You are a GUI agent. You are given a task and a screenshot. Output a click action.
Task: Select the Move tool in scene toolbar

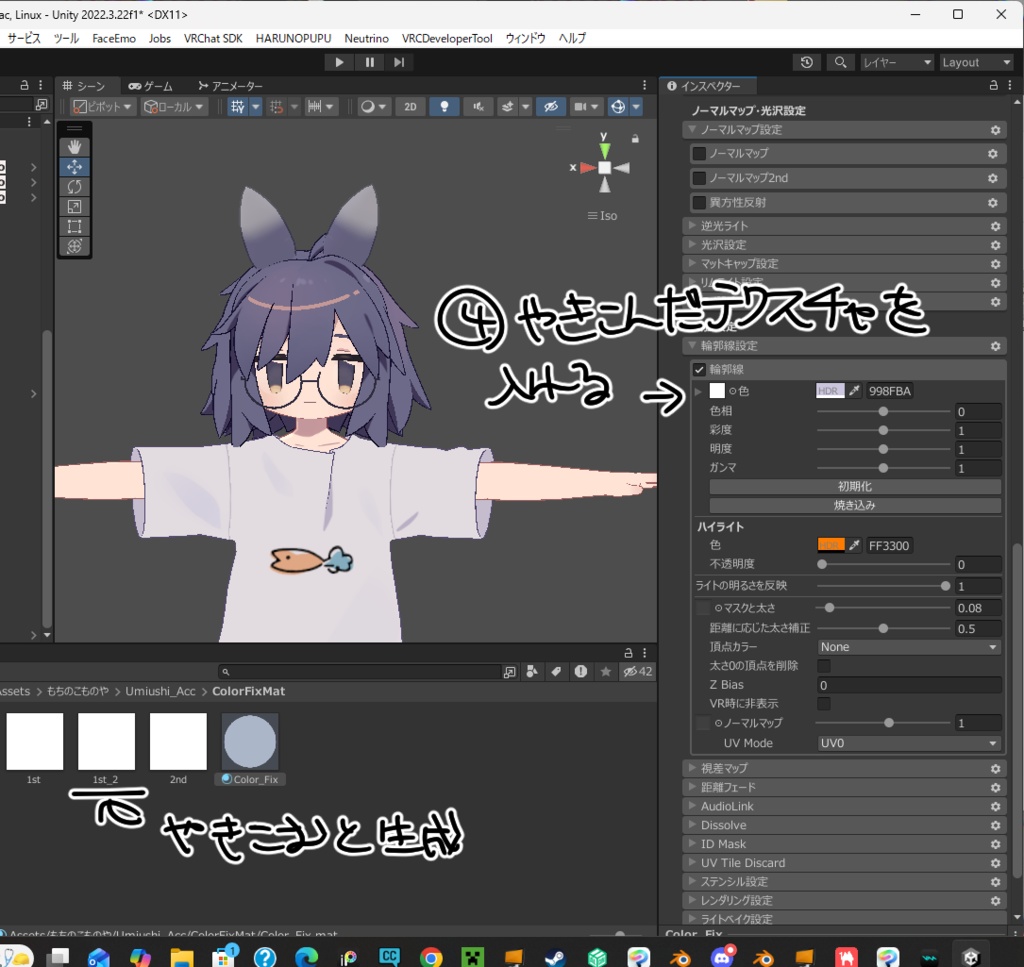click(74, 167)
